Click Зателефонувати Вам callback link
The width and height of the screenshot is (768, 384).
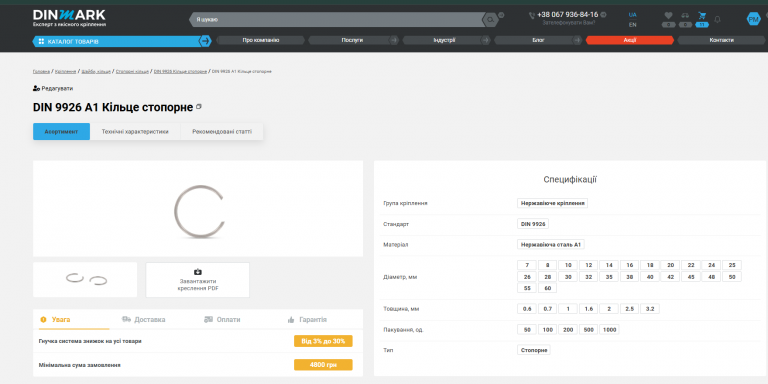[569, 23]
